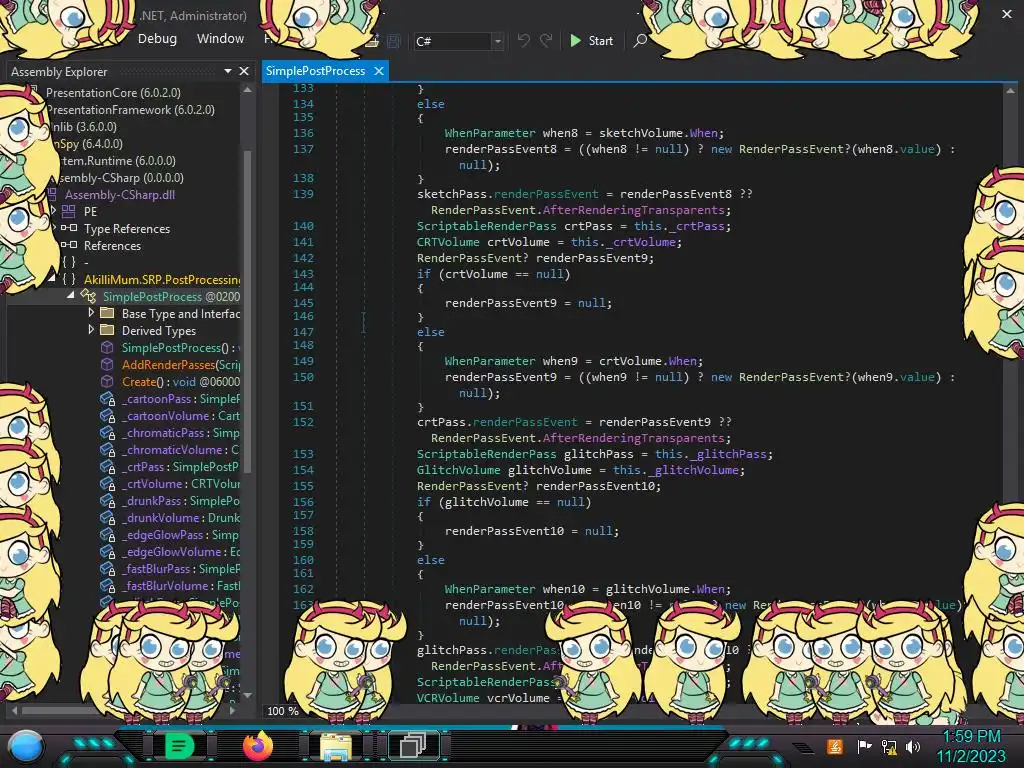Image resolution: width=1024 pixels, height=768 pixels.
Task: Close the SimplePostProcess tab
Action: 379,71
